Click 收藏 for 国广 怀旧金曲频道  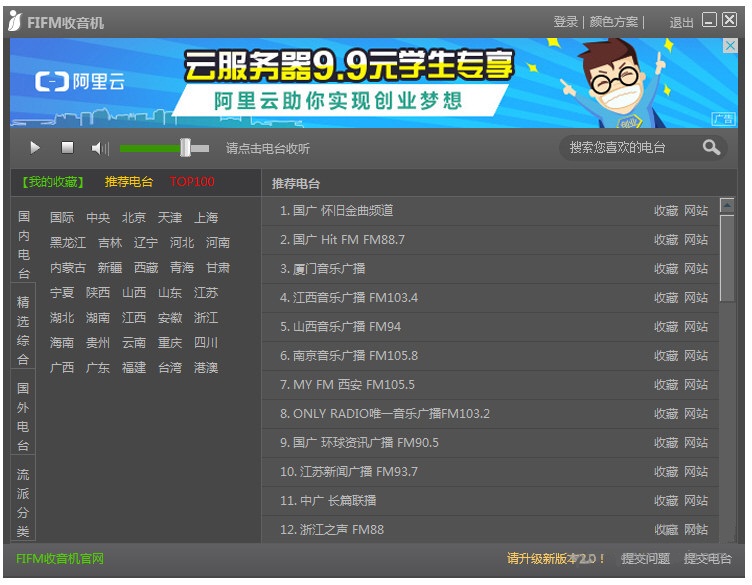(666, 211)
